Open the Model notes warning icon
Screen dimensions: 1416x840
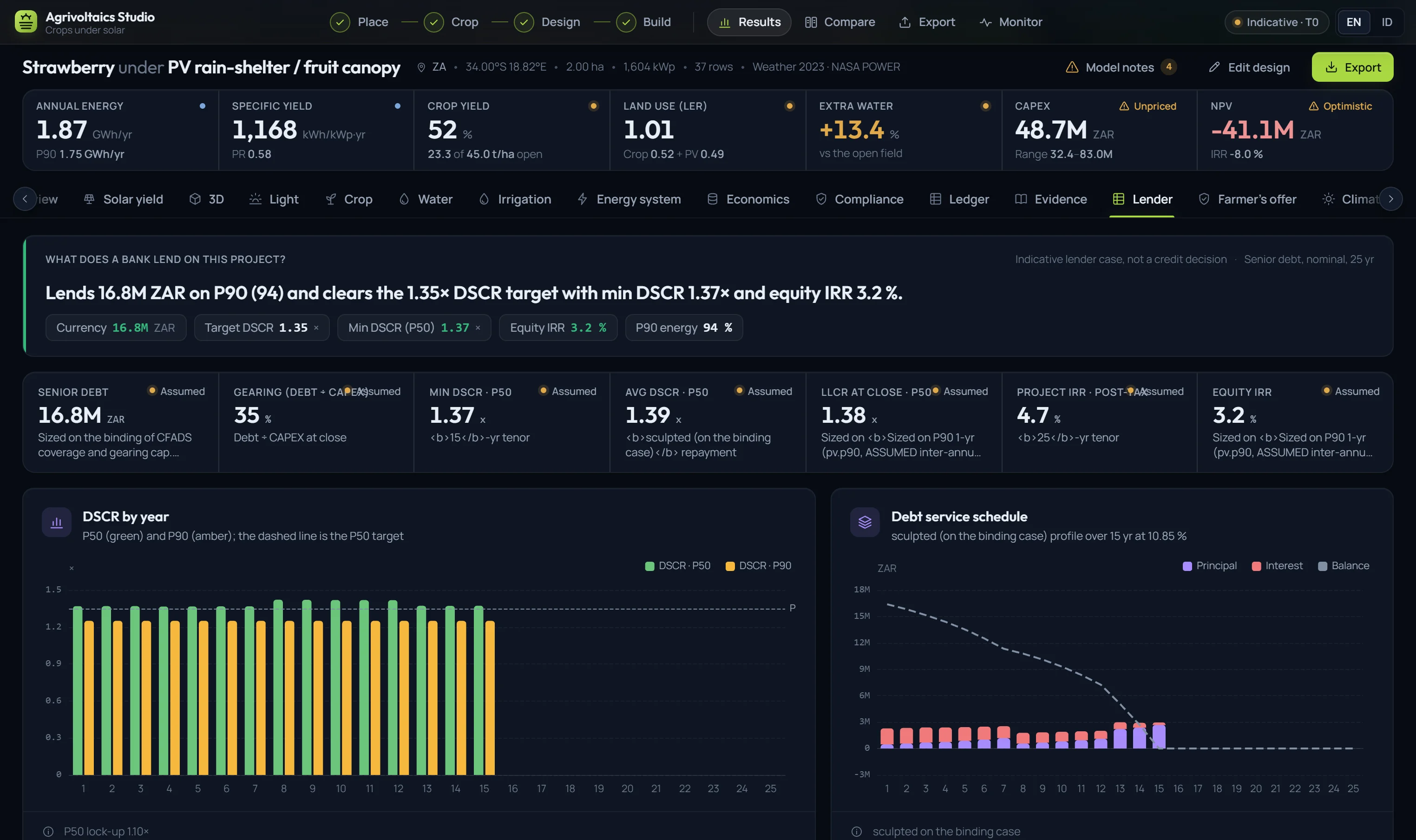[x=1072, y=67]
